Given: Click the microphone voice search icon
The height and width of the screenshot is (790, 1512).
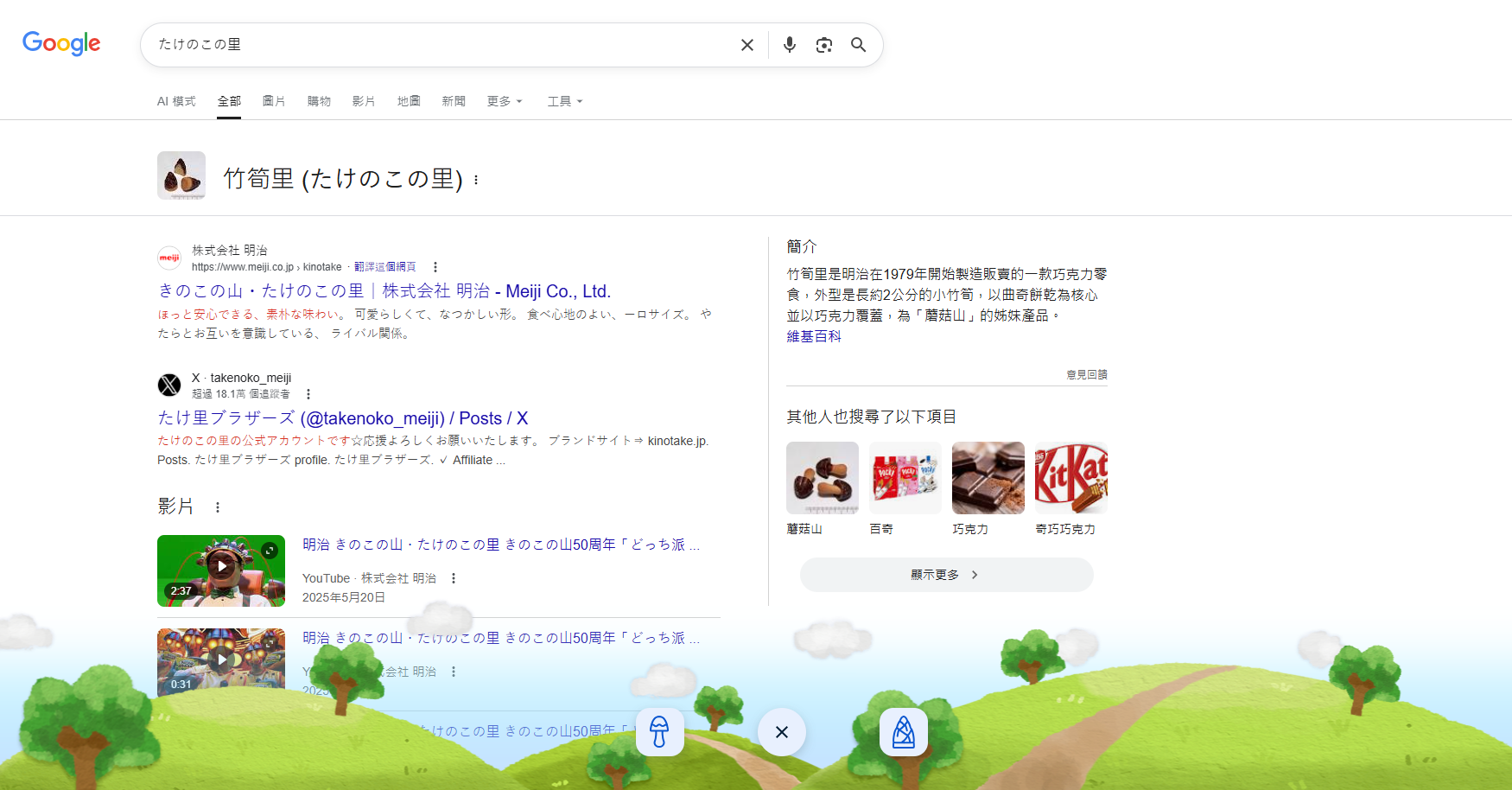Looking at the screenshot, I should (789, 44).
